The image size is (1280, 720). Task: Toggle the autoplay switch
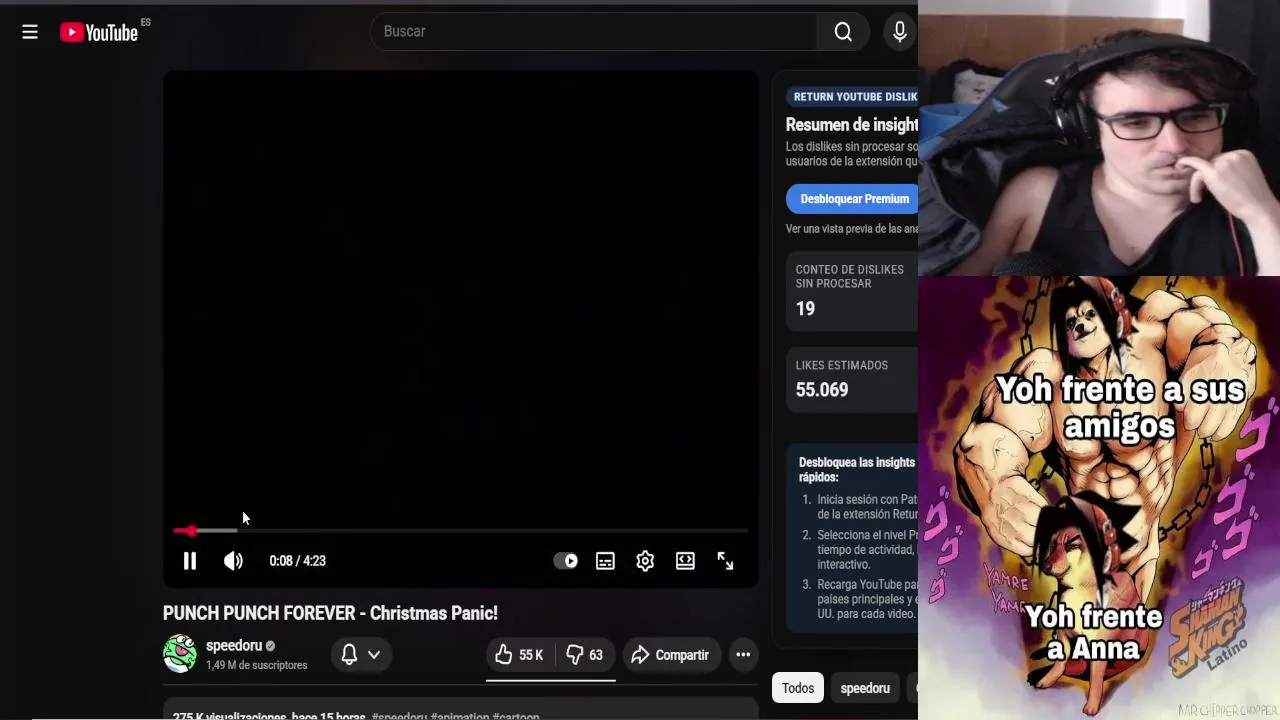point(566,561)
